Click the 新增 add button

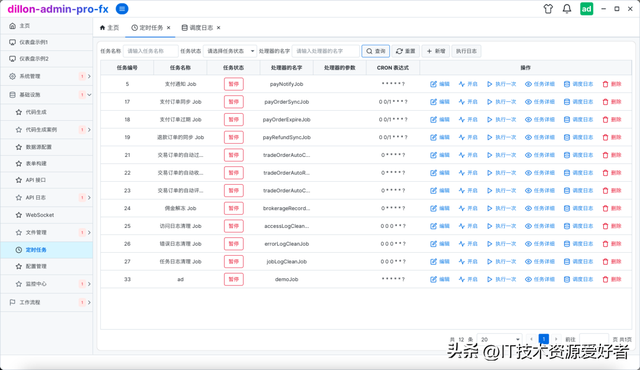coord(436,51)
